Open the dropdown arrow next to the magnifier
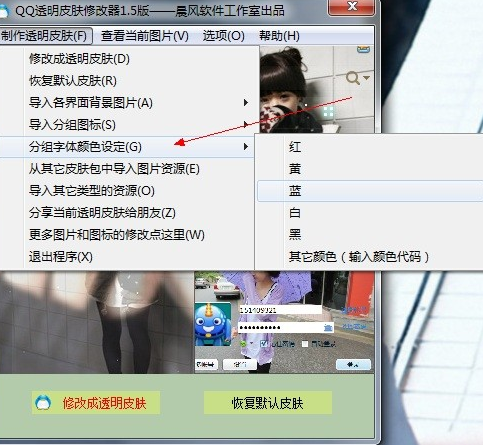The width and height of the screenshot is (483, 445). point(366,78)
